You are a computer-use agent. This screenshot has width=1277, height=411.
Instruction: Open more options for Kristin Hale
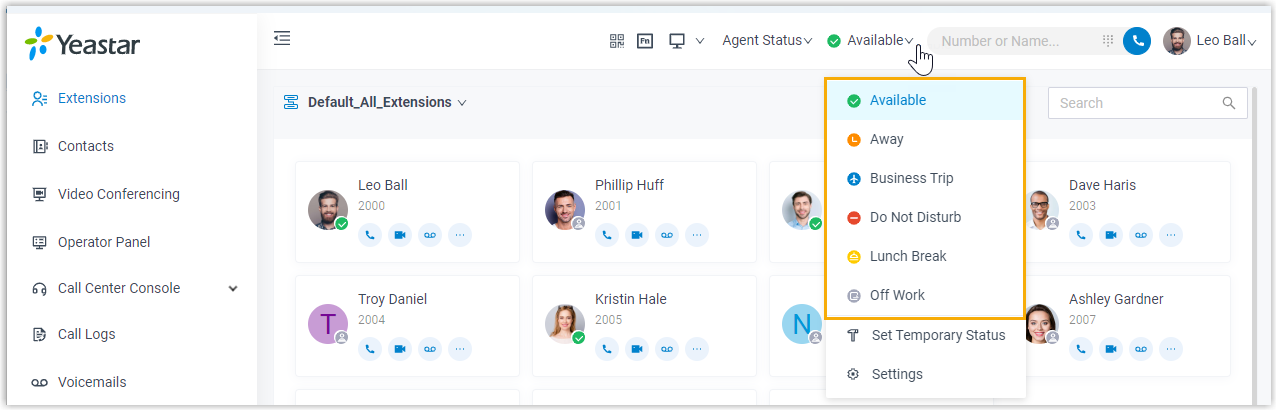click(697, 349)
